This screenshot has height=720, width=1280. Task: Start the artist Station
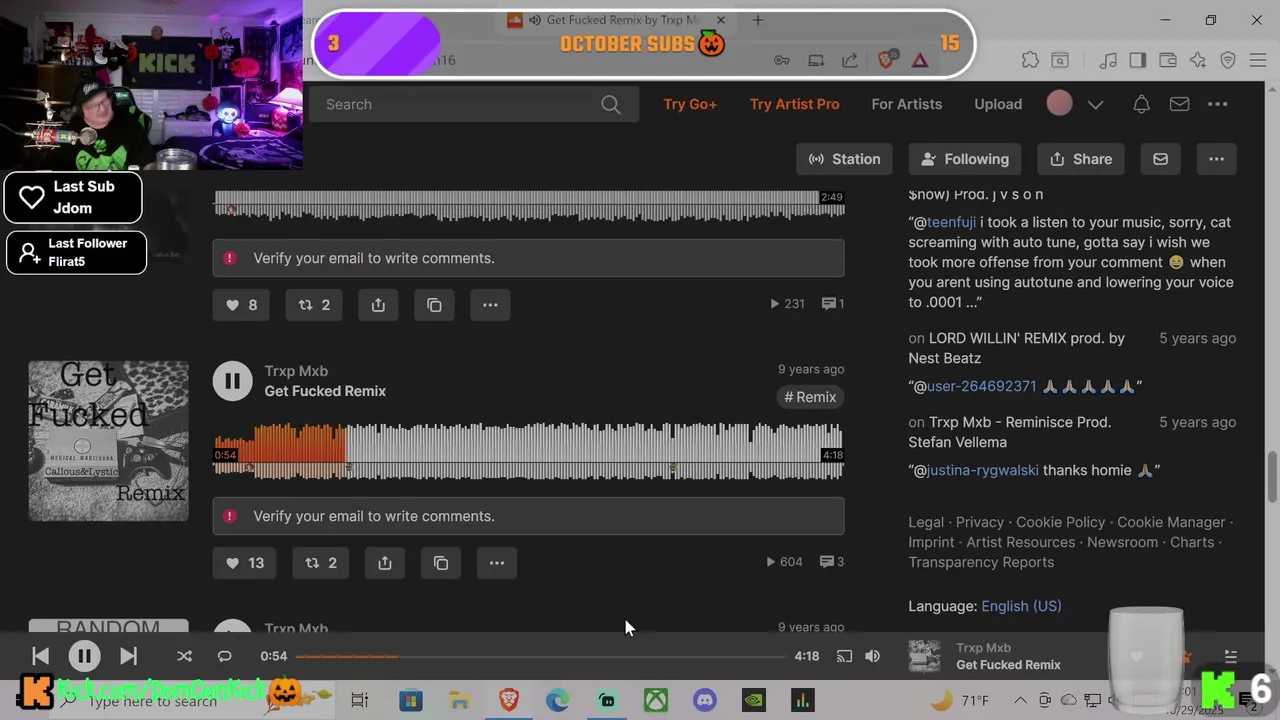844,159
